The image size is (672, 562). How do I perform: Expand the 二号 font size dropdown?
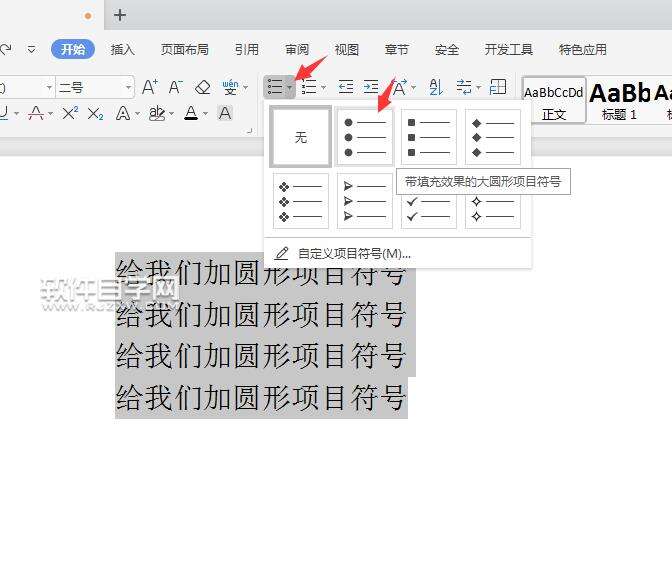point(128,87)
